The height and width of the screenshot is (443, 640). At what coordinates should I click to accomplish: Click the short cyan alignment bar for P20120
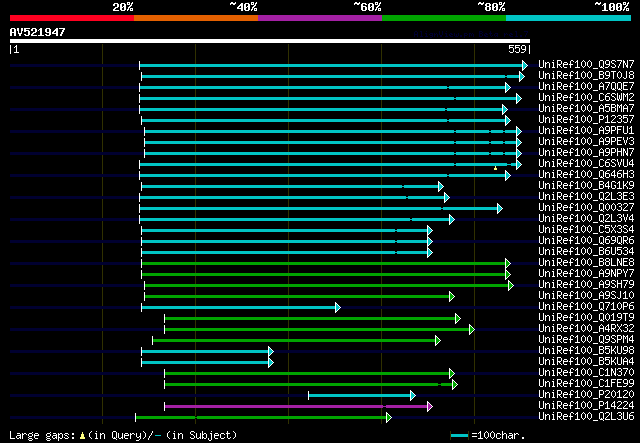tap(362, 395)
